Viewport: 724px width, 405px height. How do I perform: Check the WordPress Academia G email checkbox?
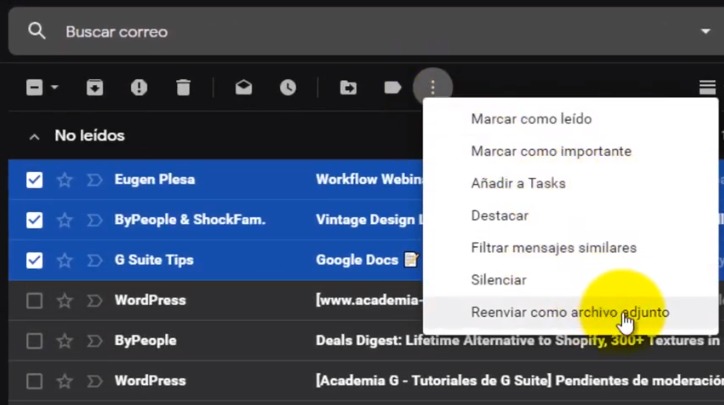coord(35,381)
